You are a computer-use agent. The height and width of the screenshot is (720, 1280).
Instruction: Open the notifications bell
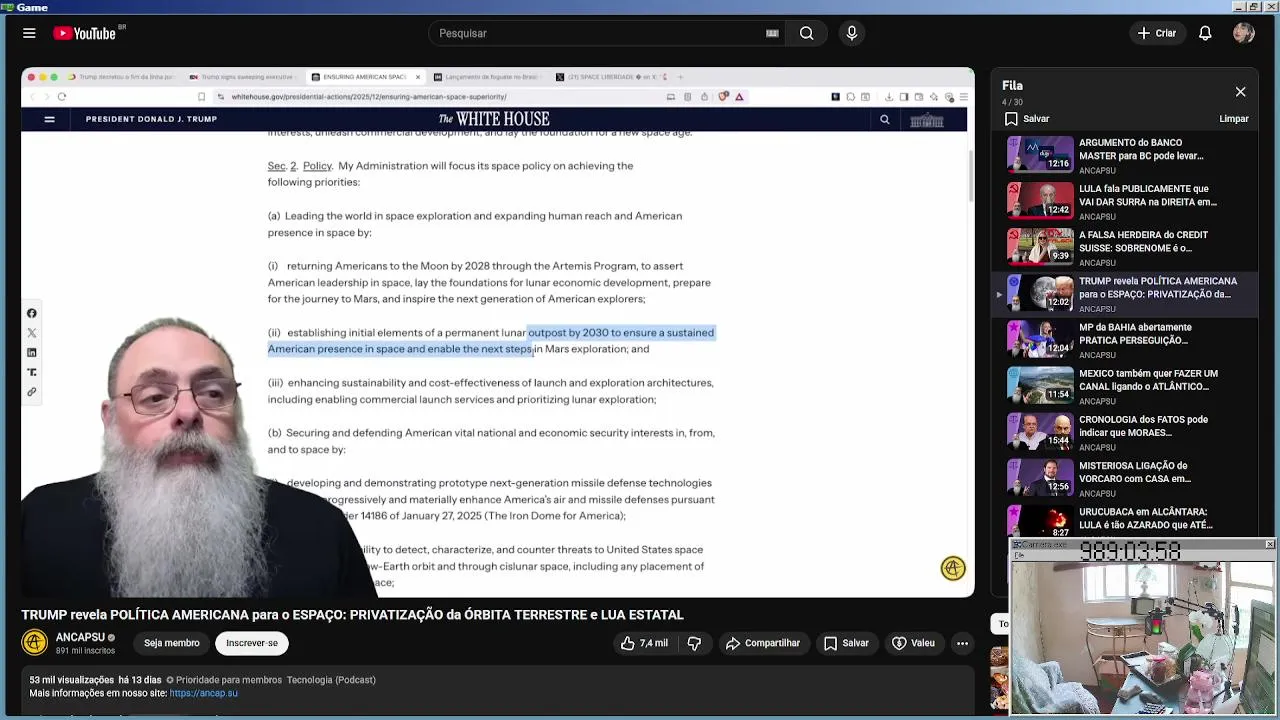[x=1205, y=33]
